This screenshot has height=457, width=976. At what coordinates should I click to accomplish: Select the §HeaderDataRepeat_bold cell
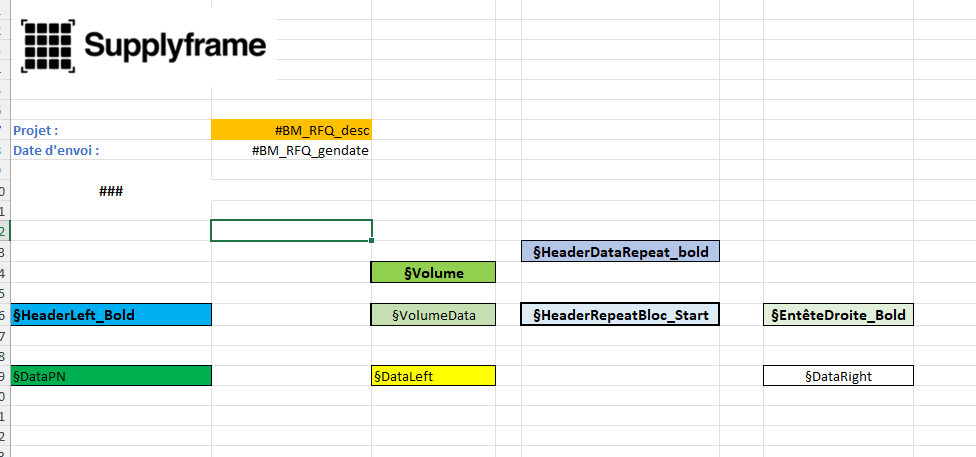[620, 252]
